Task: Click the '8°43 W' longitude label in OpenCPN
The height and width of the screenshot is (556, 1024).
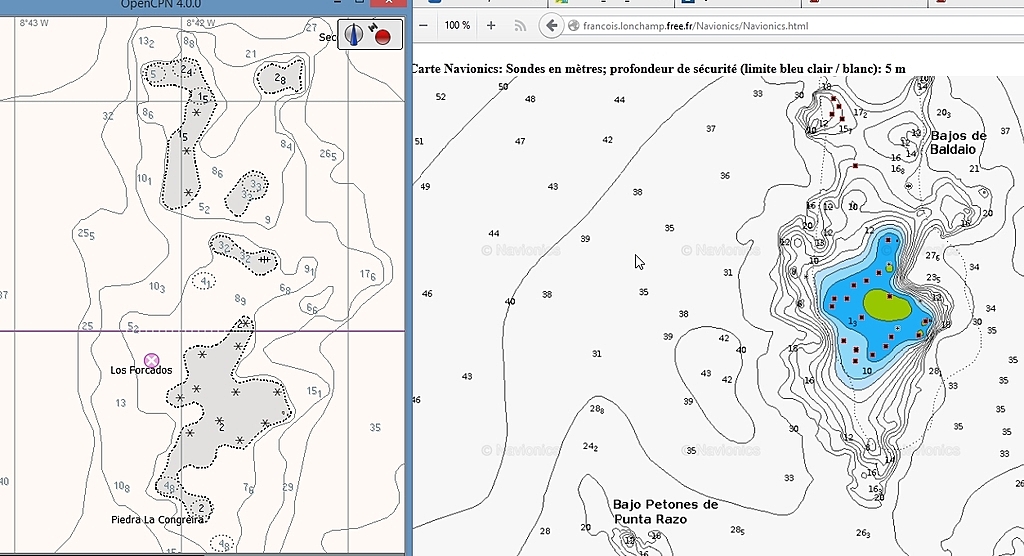Action: click(x=34, y=23)
